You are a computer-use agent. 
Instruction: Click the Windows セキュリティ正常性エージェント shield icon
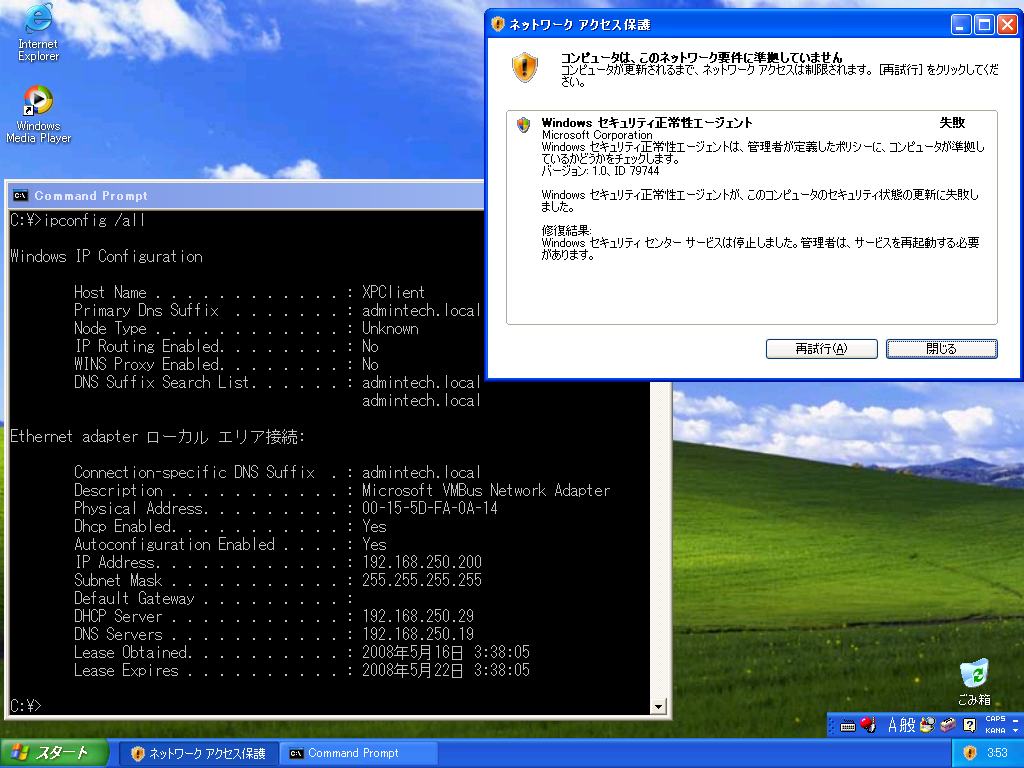[523, 125]
